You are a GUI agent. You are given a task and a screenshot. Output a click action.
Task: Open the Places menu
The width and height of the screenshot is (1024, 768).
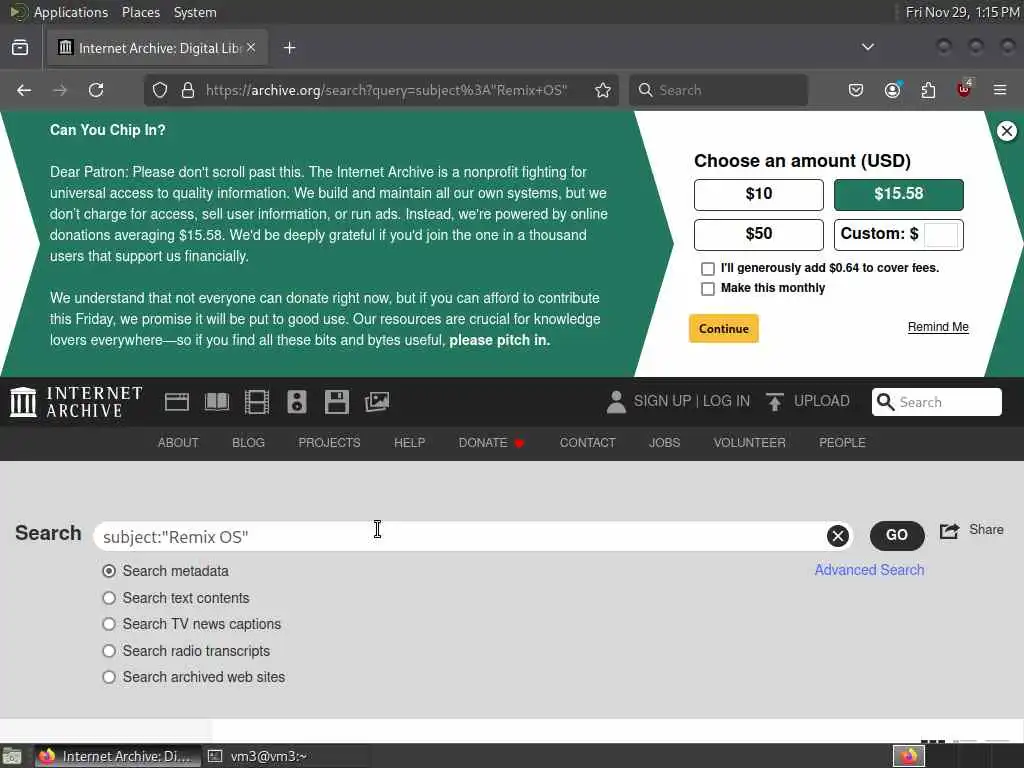pos(141,12)
